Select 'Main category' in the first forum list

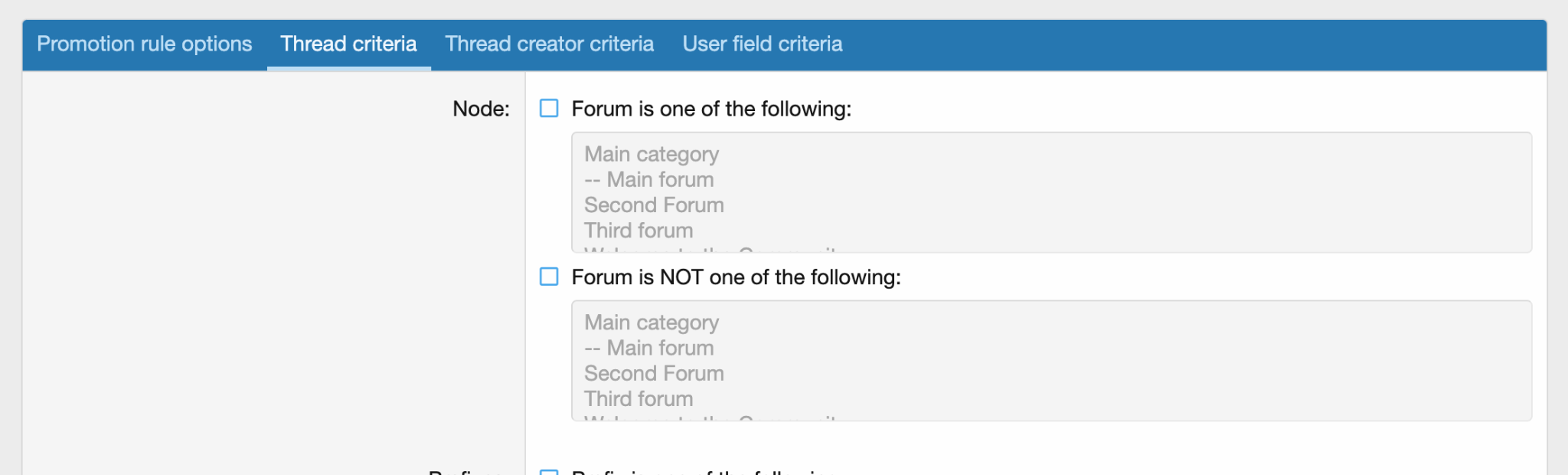pyautogui.click(x=652, y=154)
